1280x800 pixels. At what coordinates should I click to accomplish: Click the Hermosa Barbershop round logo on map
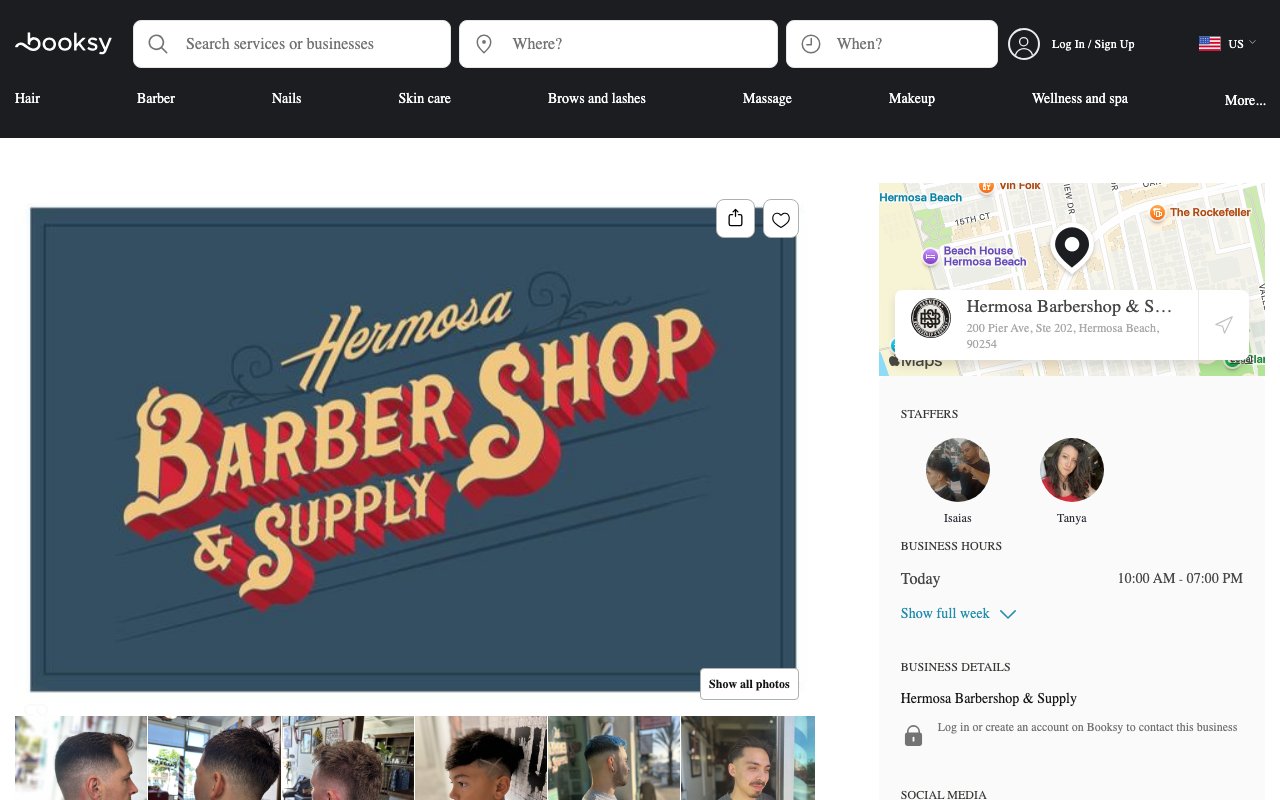pyautogui.click(x=931, y=318)
